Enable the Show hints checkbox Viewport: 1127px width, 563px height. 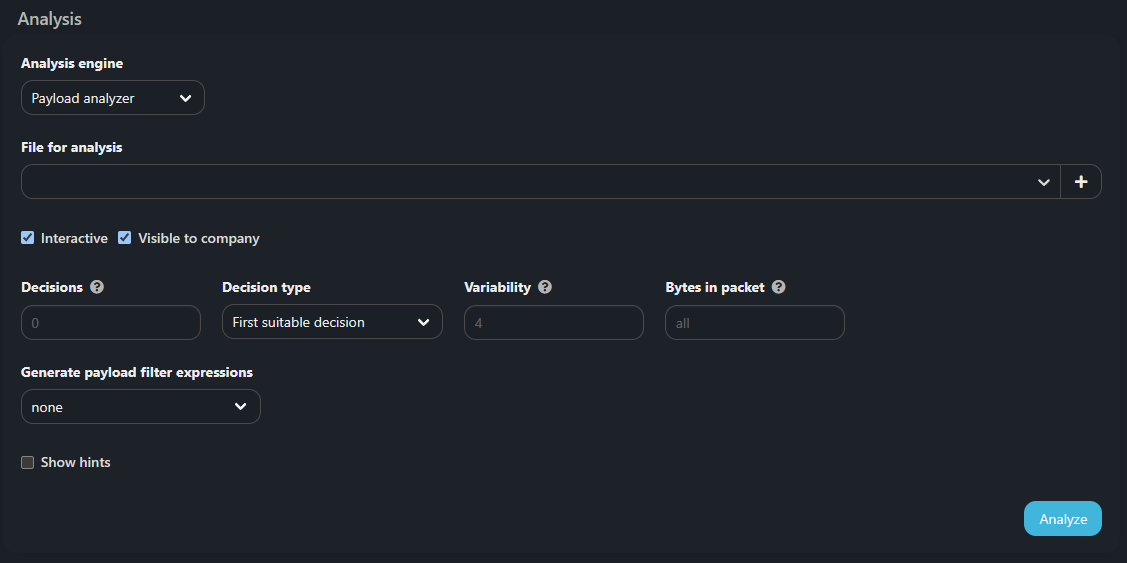[x=28, y=462]
